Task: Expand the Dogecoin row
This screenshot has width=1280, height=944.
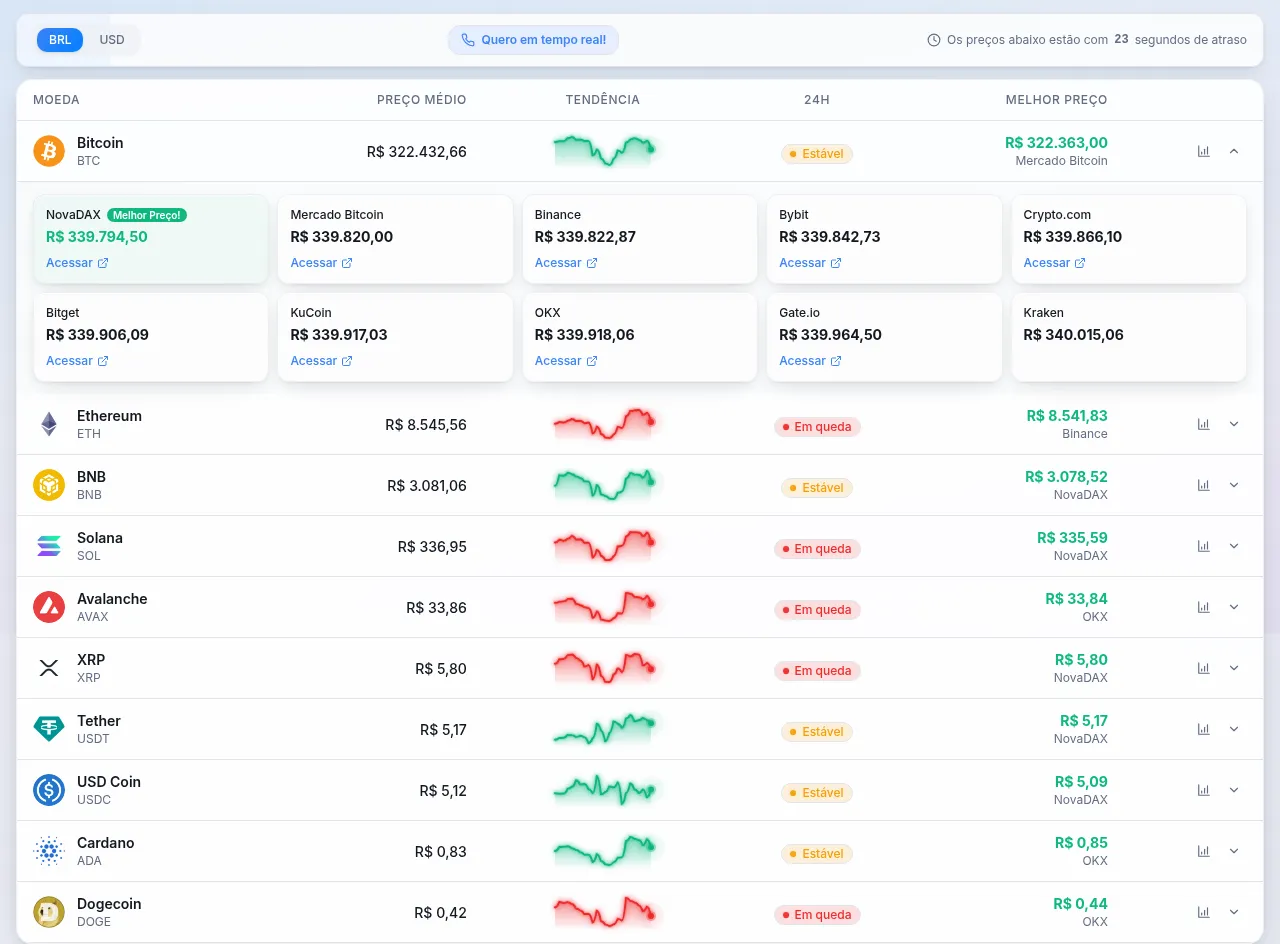Action: coord(1234,912)
